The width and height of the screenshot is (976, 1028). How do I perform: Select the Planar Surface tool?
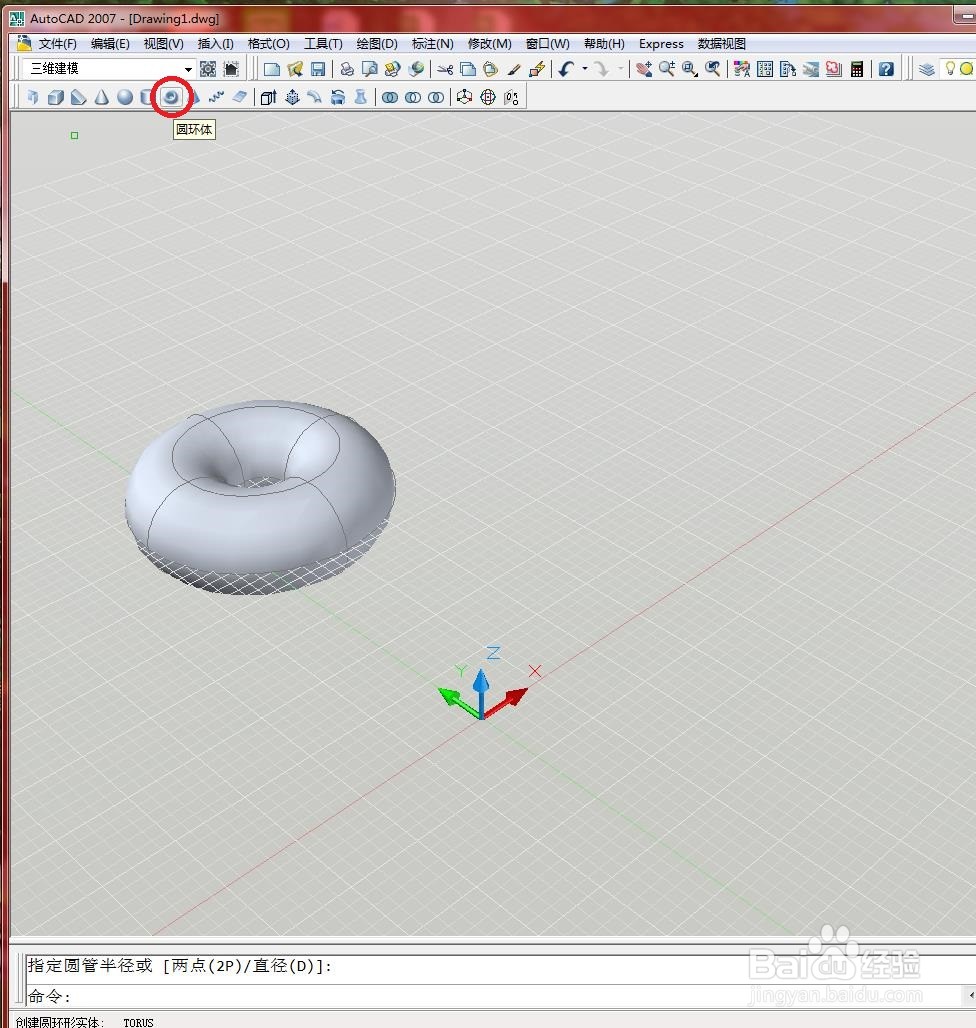[x=240, y=98]
